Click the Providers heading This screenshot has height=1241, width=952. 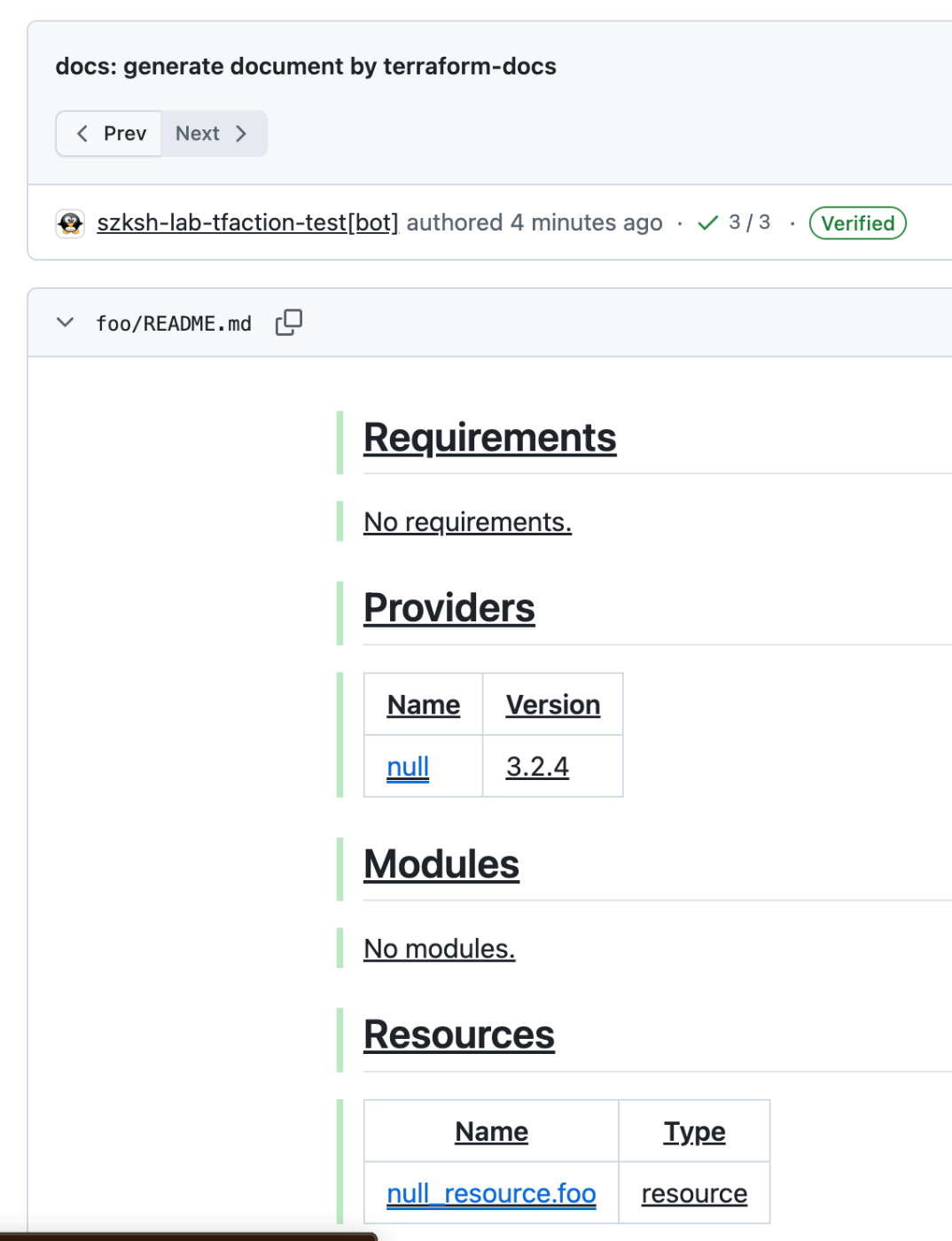point(449,608)
